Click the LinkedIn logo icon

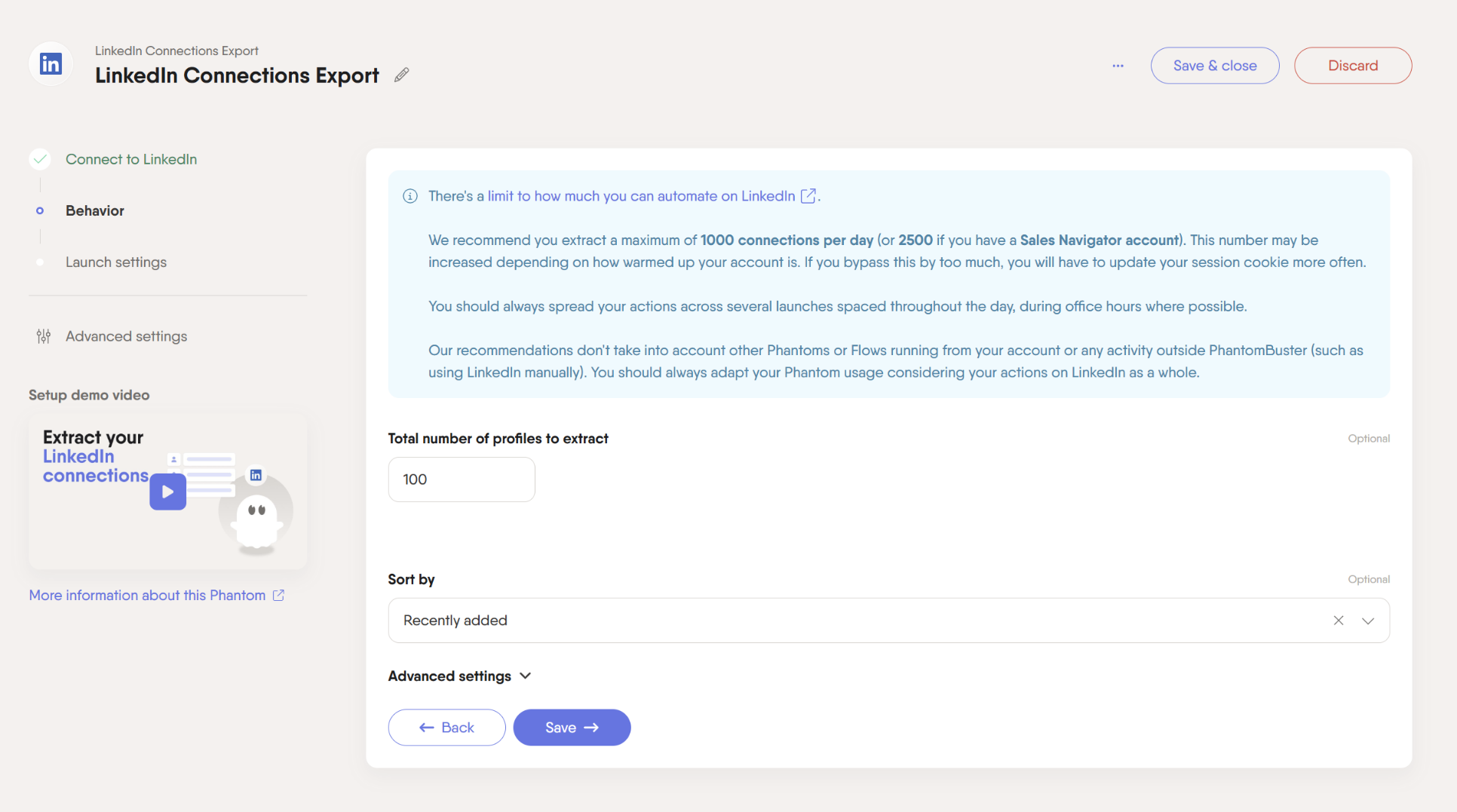tap(51, 64)
